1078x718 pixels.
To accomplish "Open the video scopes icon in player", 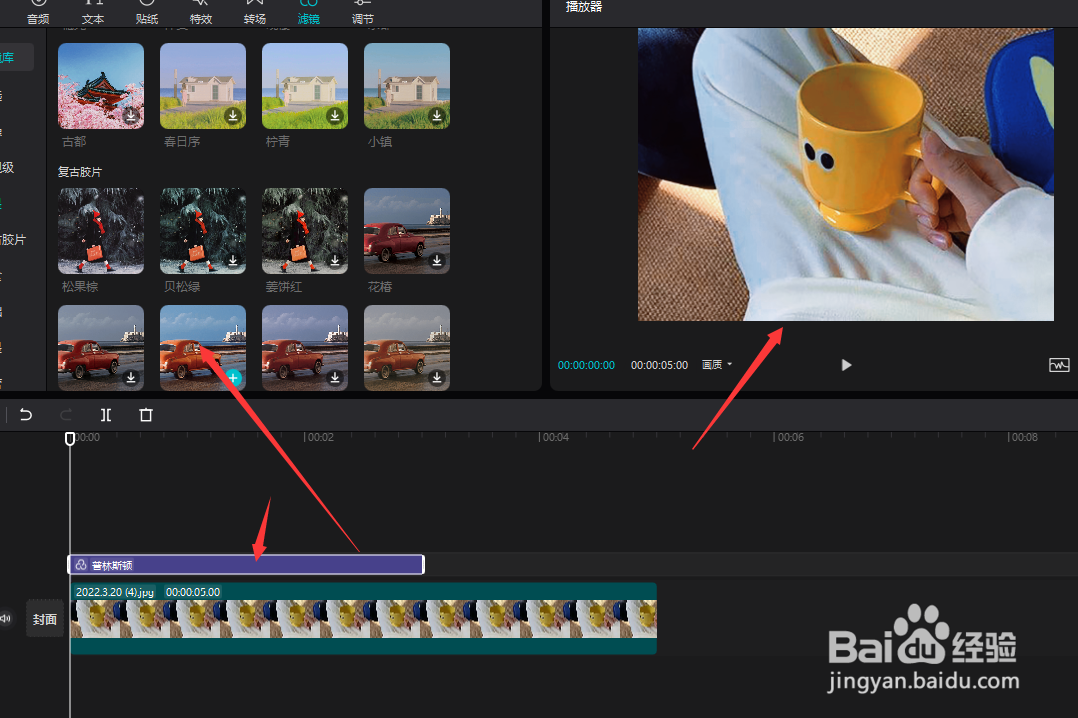I will [1059, 365].
